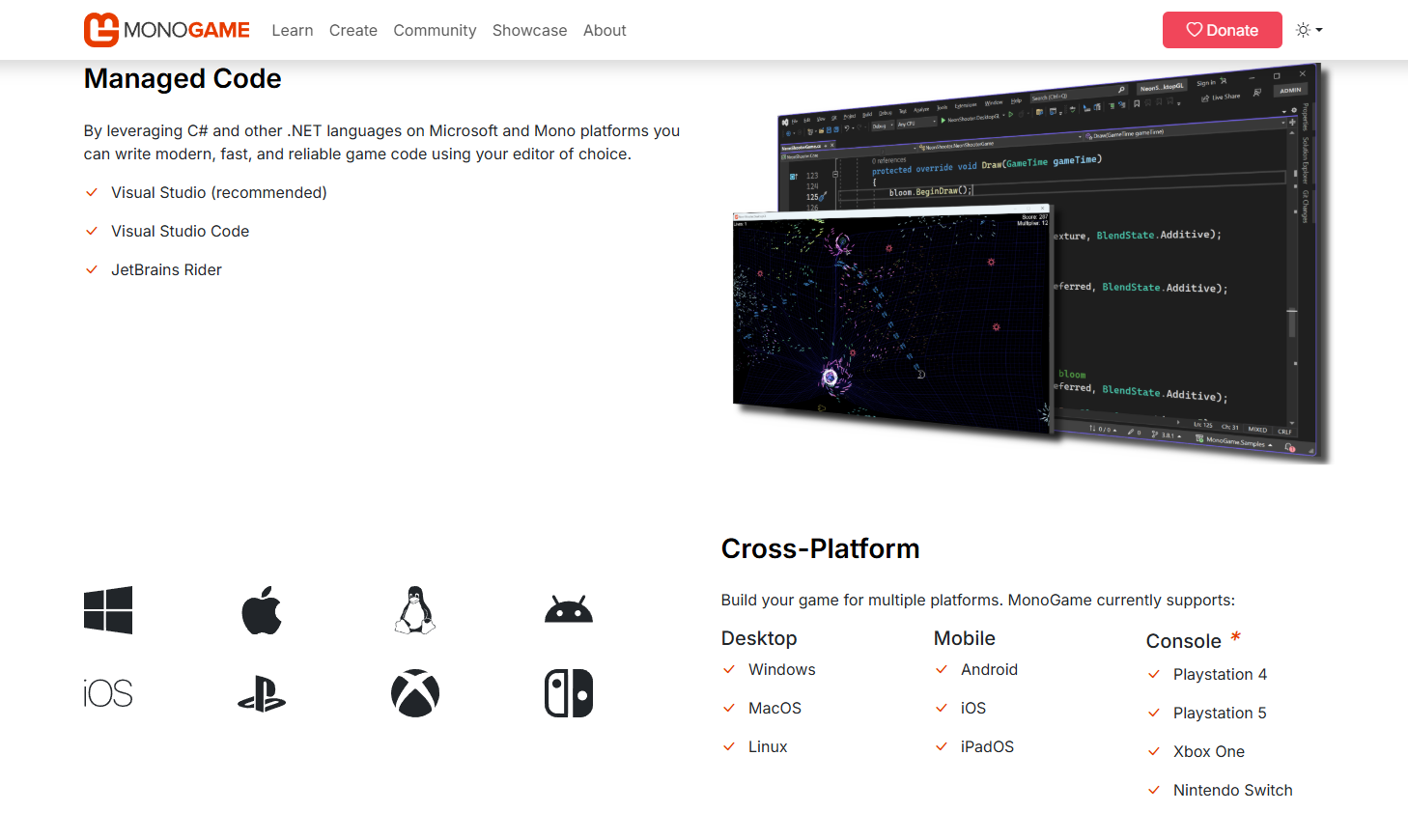Click 'iPadOS' in the Mobile list
1408x840 pixels.
[x=988, y=747]
